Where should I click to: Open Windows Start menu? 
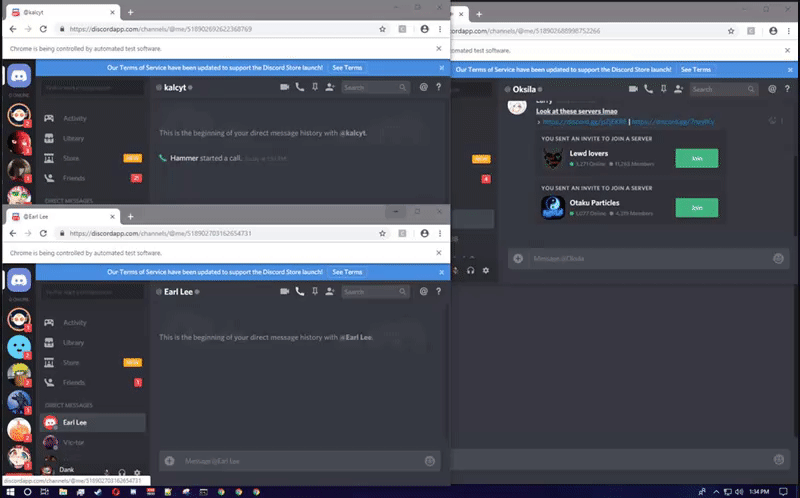pos(10,492)
